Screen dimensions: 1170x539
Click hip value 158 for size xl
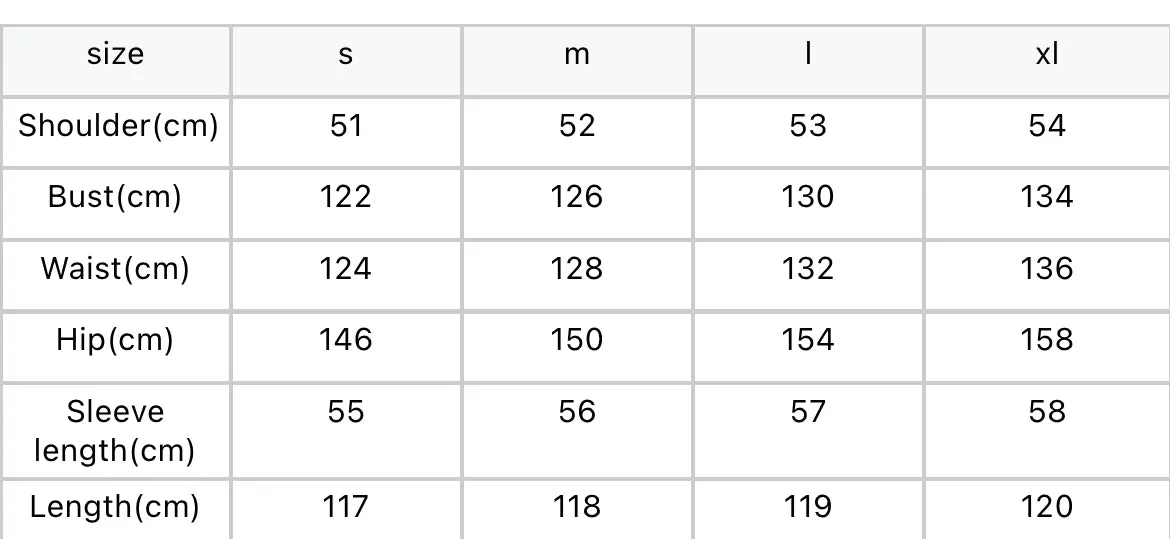(x=1047, y=340)
